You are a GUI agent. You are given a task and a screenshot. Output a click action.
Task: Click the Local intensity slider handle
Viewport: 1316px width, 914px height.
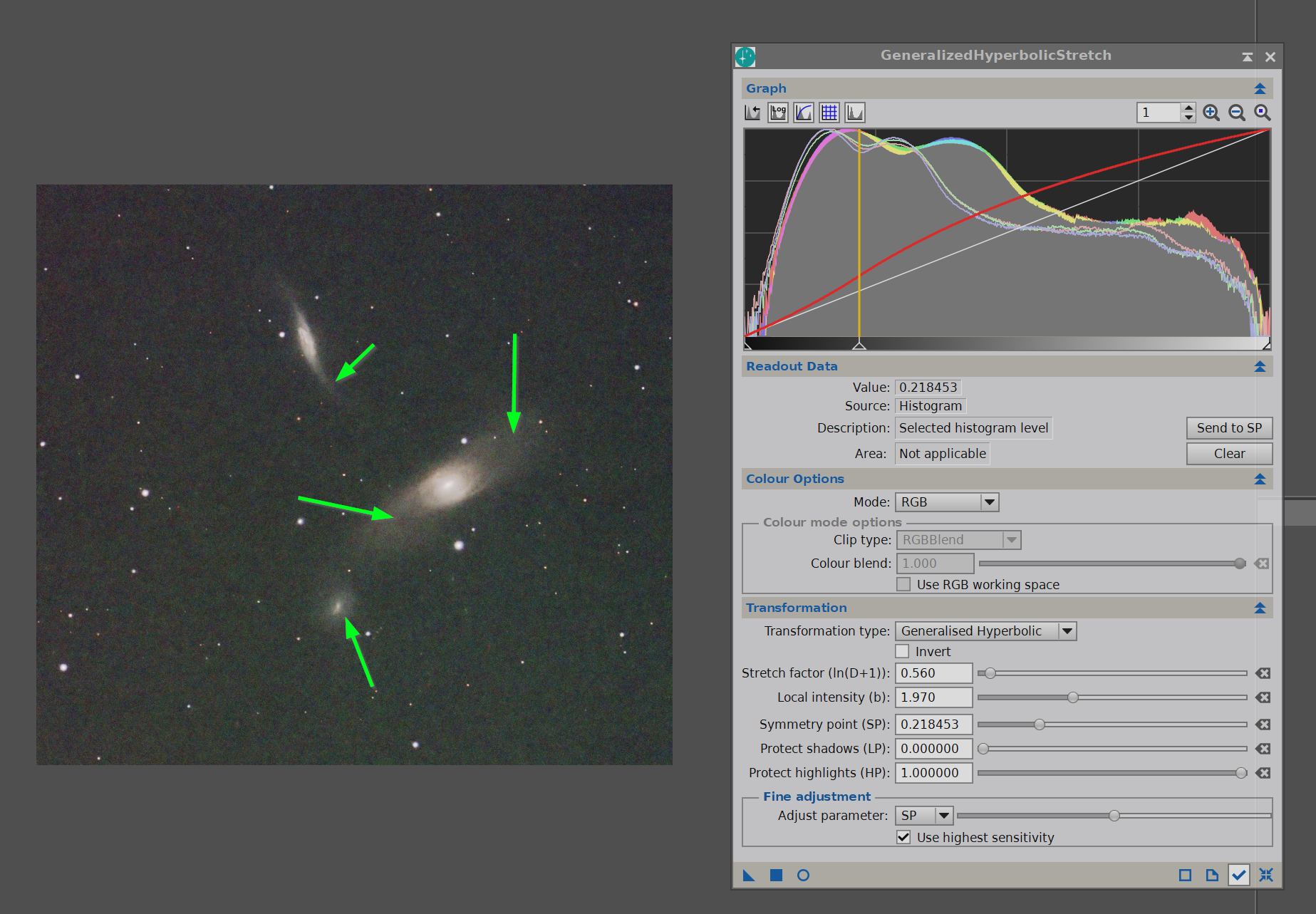(1073, 697)
